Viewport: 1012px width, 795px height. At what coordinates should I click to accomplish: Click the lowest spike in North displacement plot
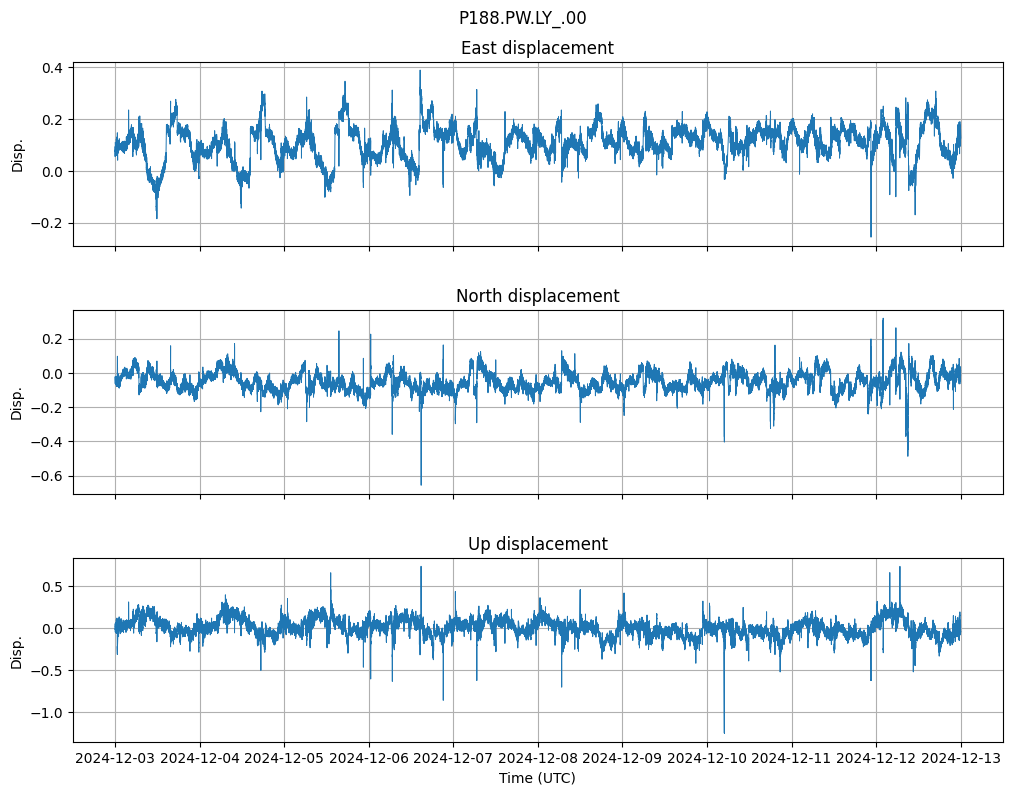click(421, 484)
